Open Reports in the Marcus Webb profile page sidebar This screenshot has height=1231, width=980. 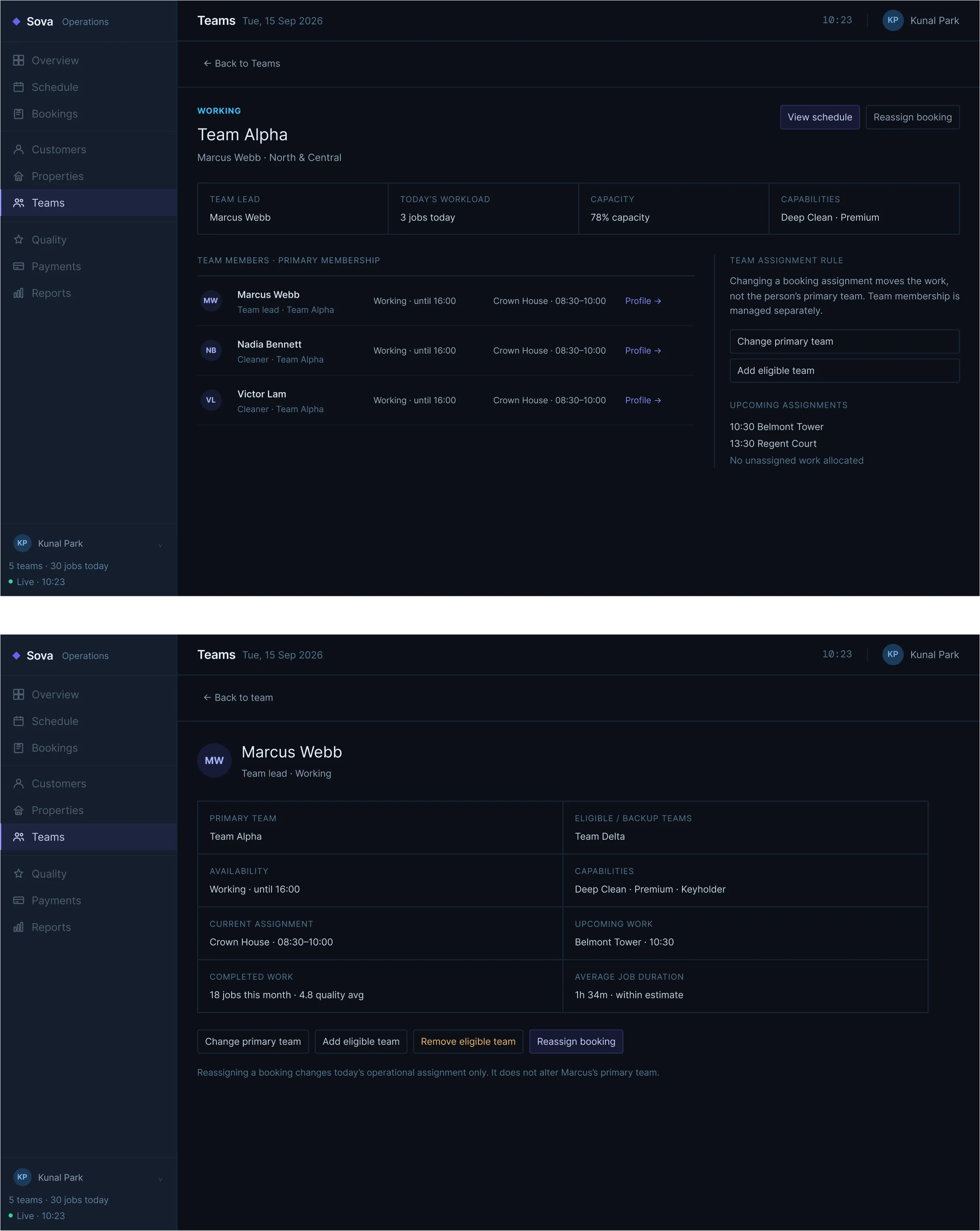pyautogui.click(x=88, y=927)
